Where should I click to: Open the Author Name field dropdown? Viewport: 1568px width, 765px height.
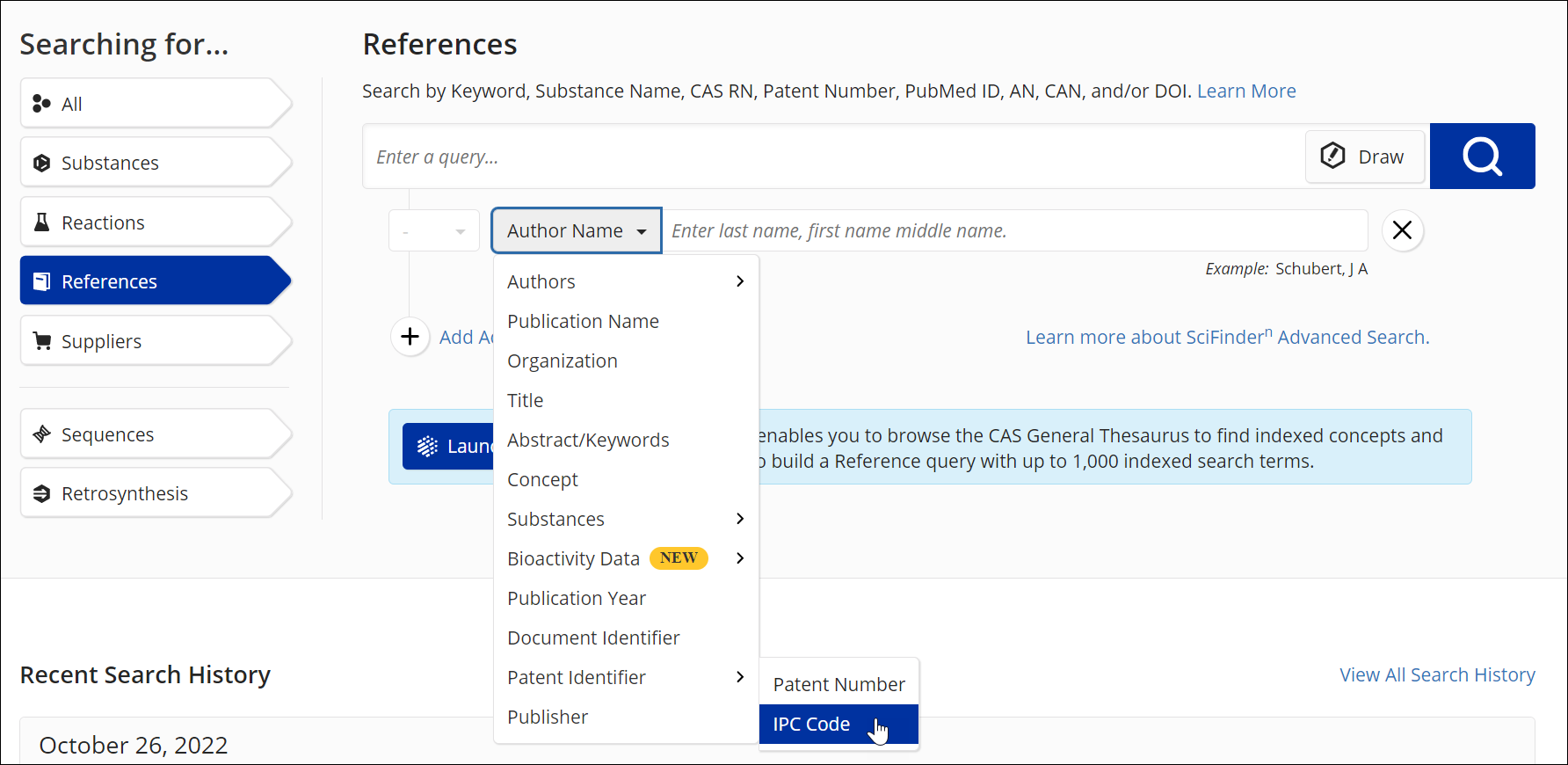577,230
